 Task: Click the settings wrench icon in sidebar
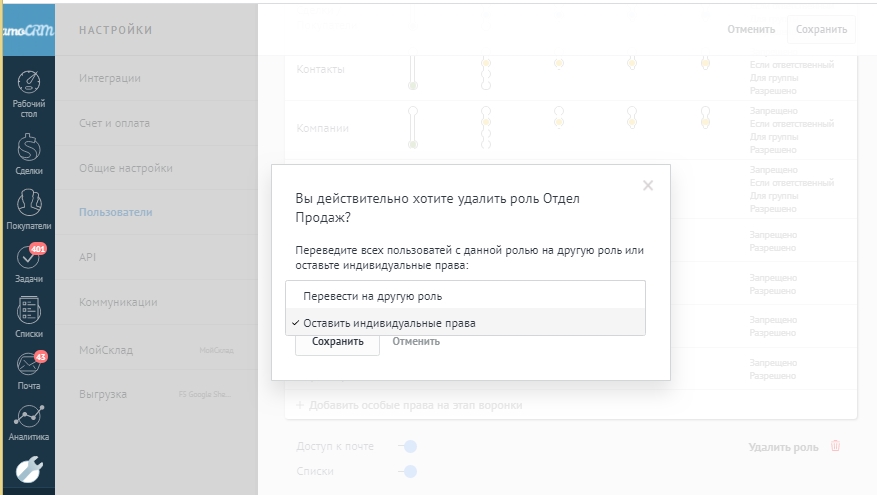click(x=29, y=468)
